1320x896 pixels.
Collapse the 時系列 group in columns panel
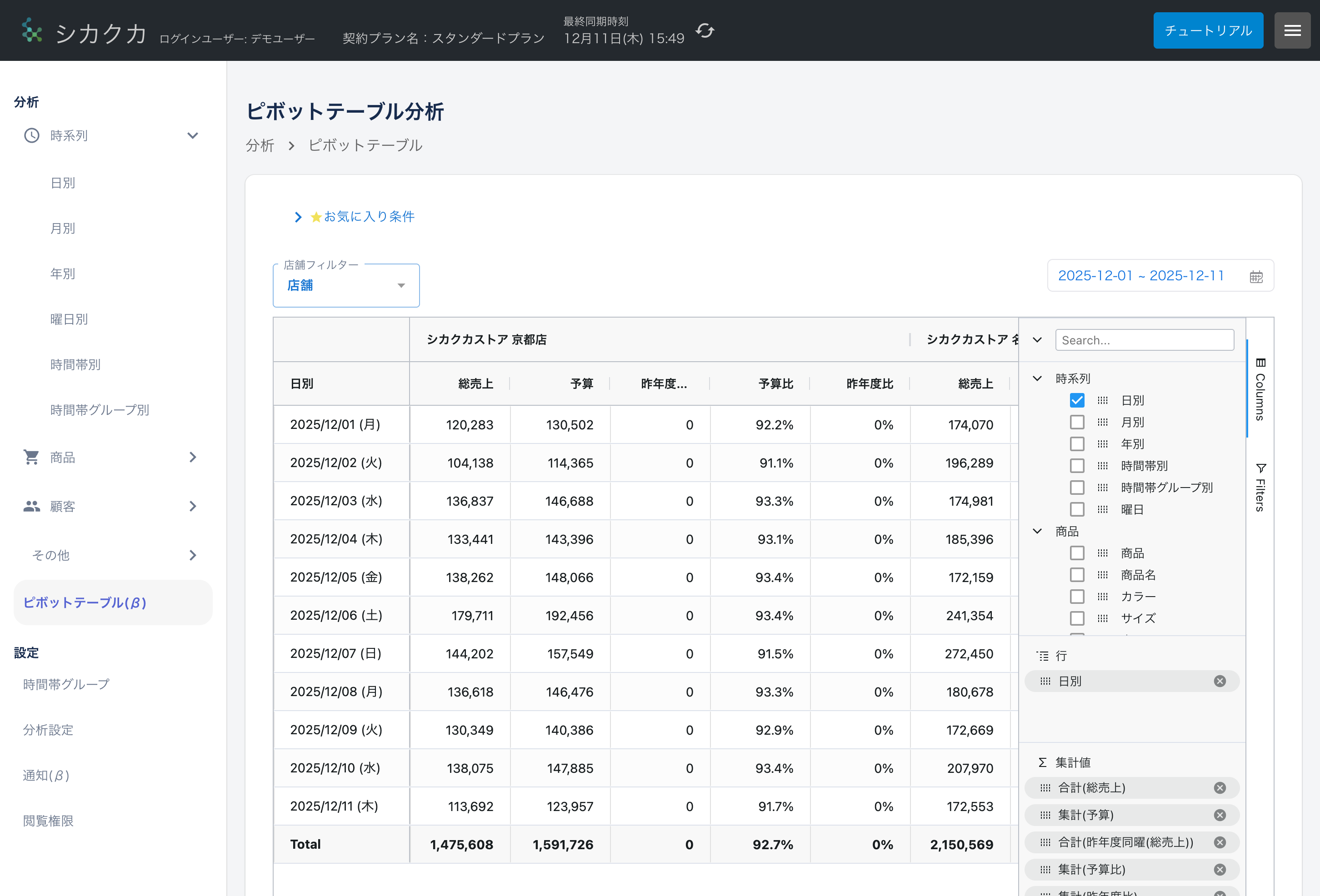1037,379
